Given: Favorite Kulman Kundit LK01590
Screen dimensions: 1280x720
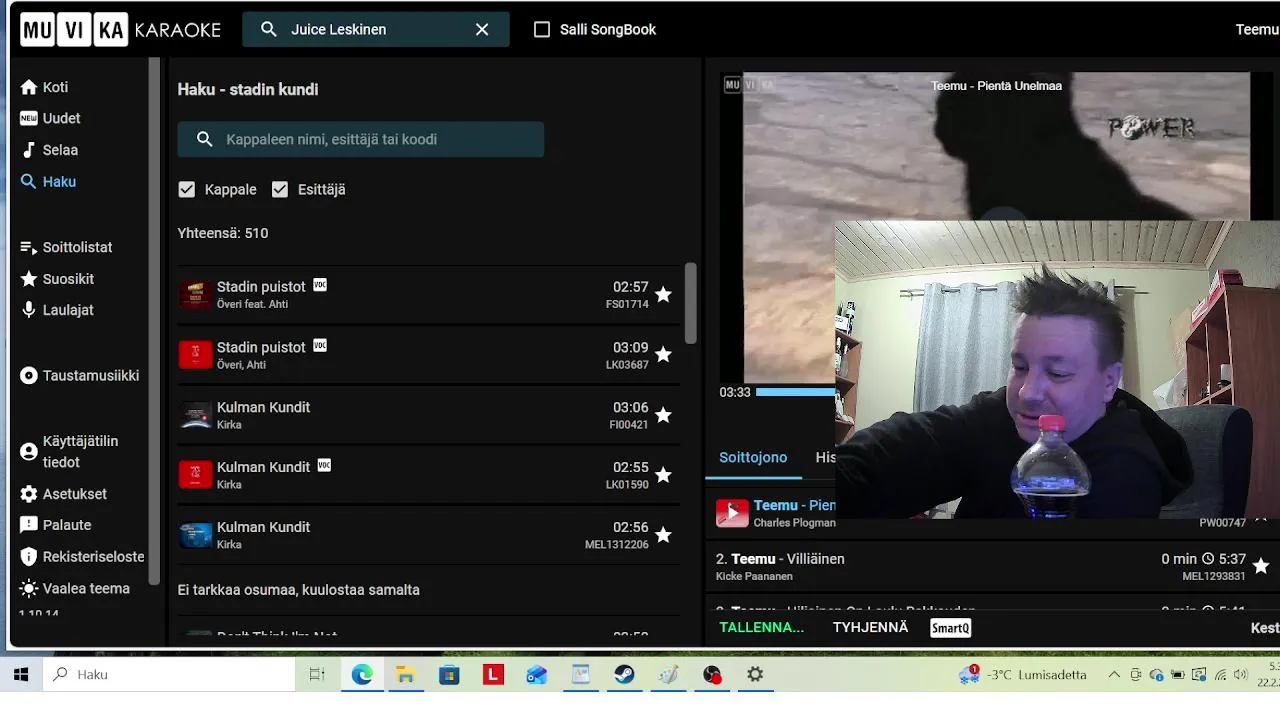Looking at the screenshot, I should 663,475.
